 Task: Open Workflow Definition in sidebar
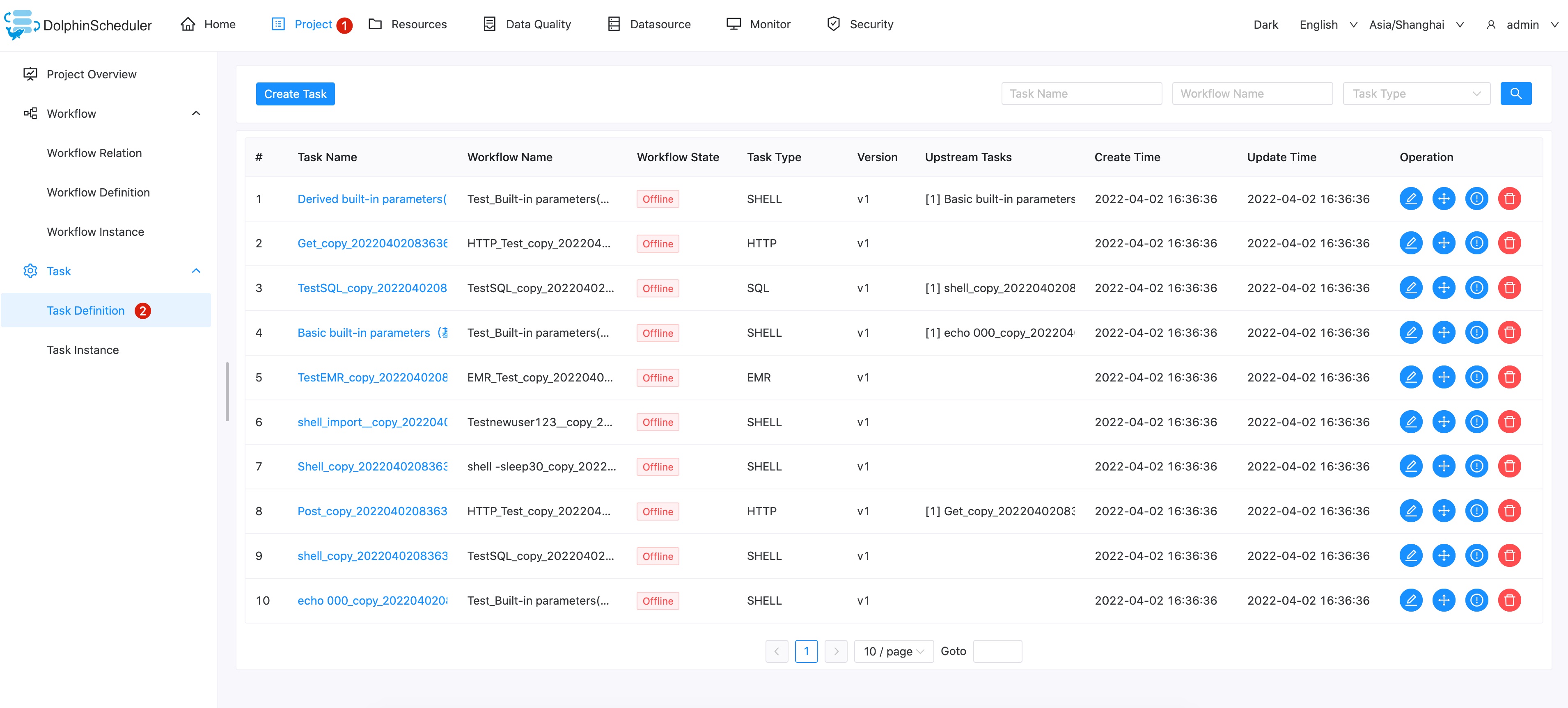pos(98,192)
